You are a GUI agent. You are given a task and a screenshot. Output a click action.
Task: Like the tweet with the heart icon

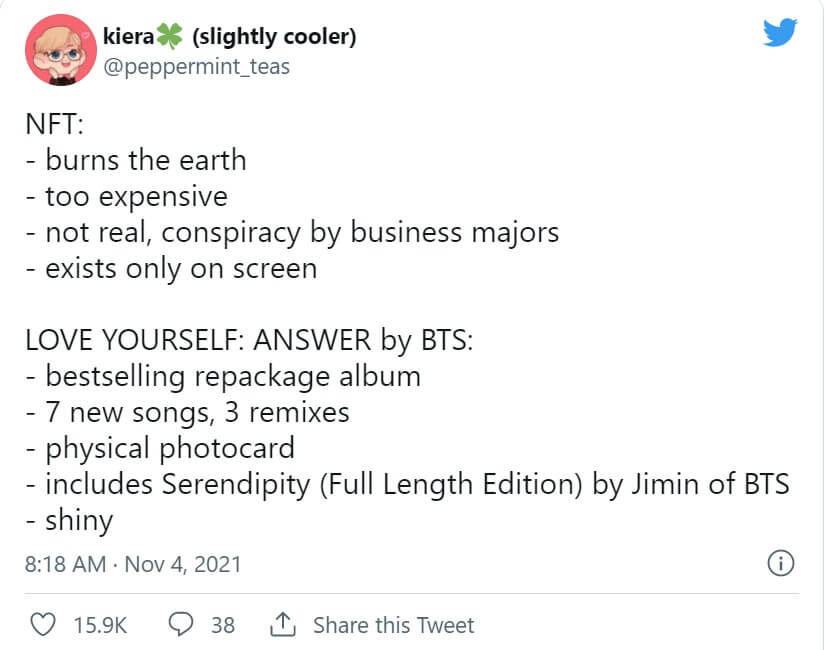(43, 625)
